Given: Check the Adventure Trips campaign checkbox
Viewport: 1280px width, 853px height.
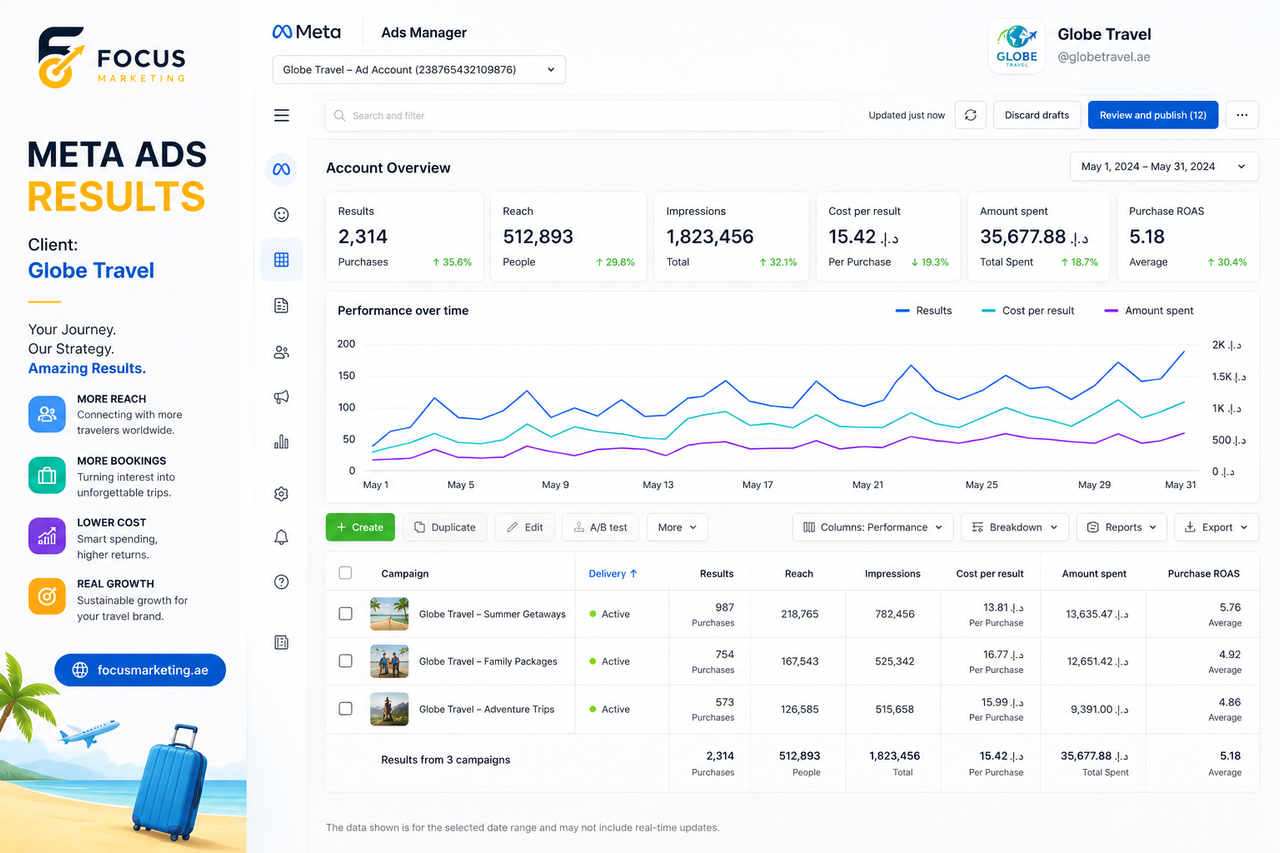Looking at the screenshot, I should pos(345,708).
